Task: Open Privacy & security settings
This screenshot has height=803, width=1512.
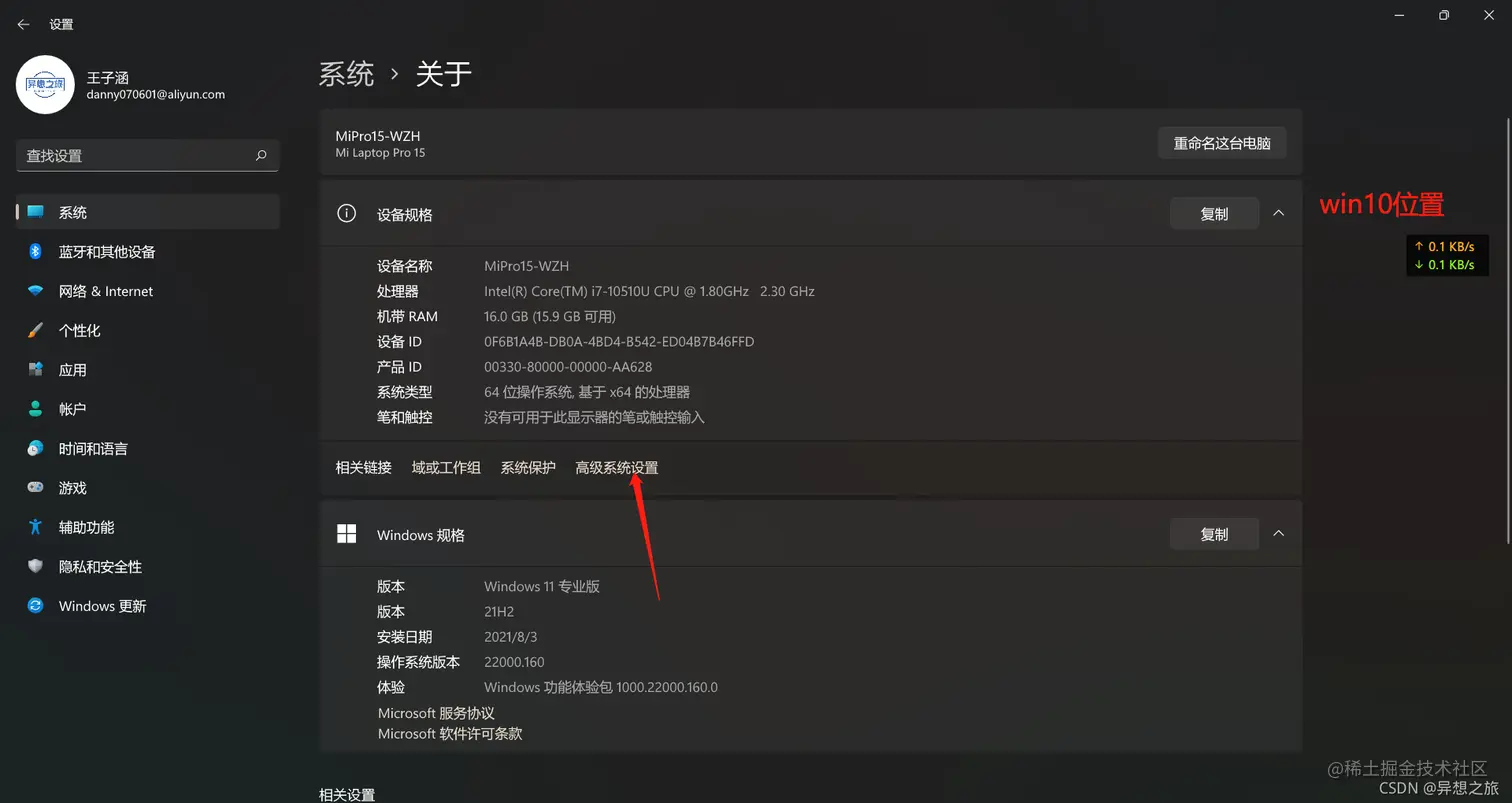Action: click(x=97, y=566)
